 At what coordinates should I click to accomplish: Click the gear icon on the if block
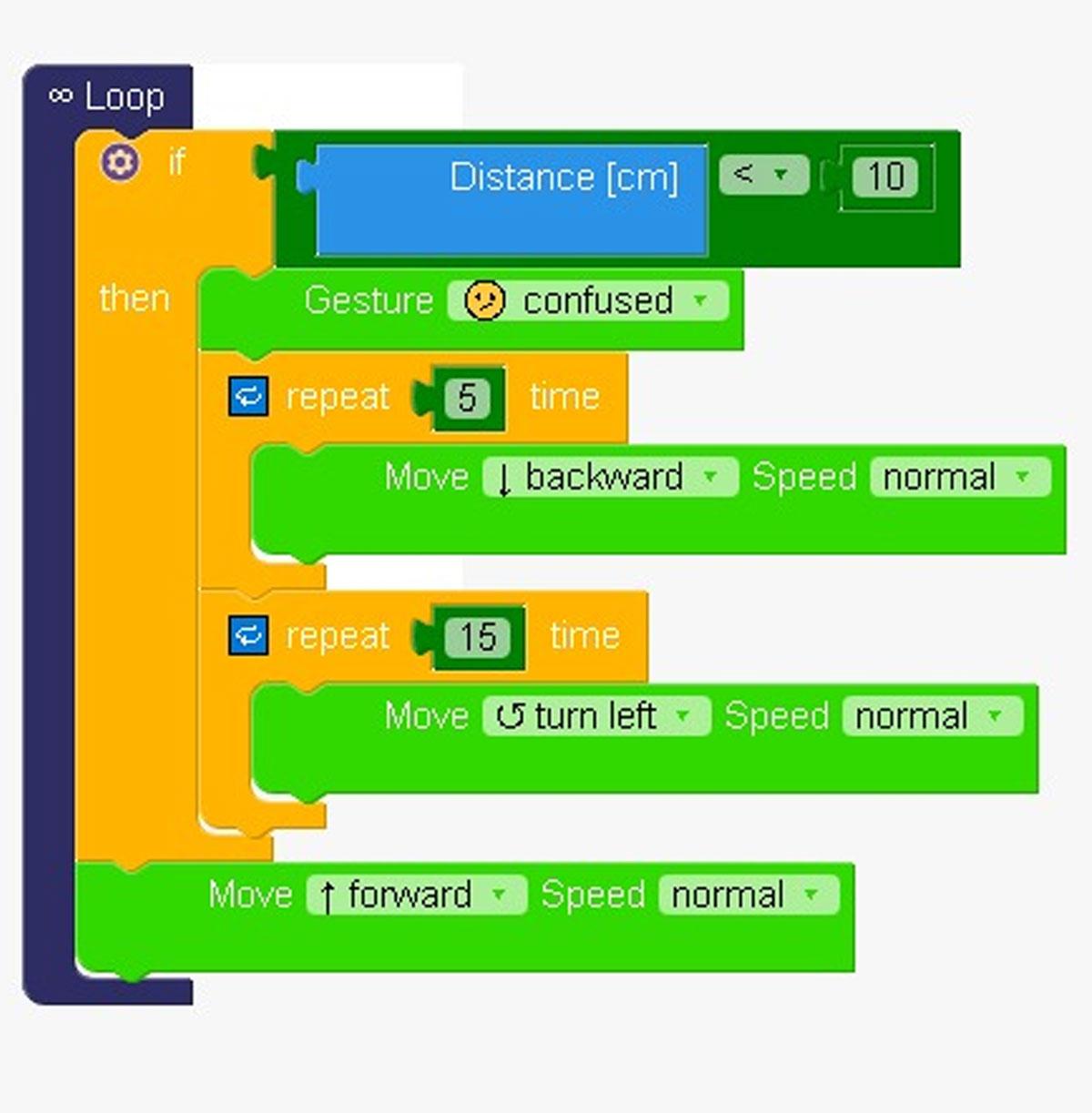pos(121,161)
